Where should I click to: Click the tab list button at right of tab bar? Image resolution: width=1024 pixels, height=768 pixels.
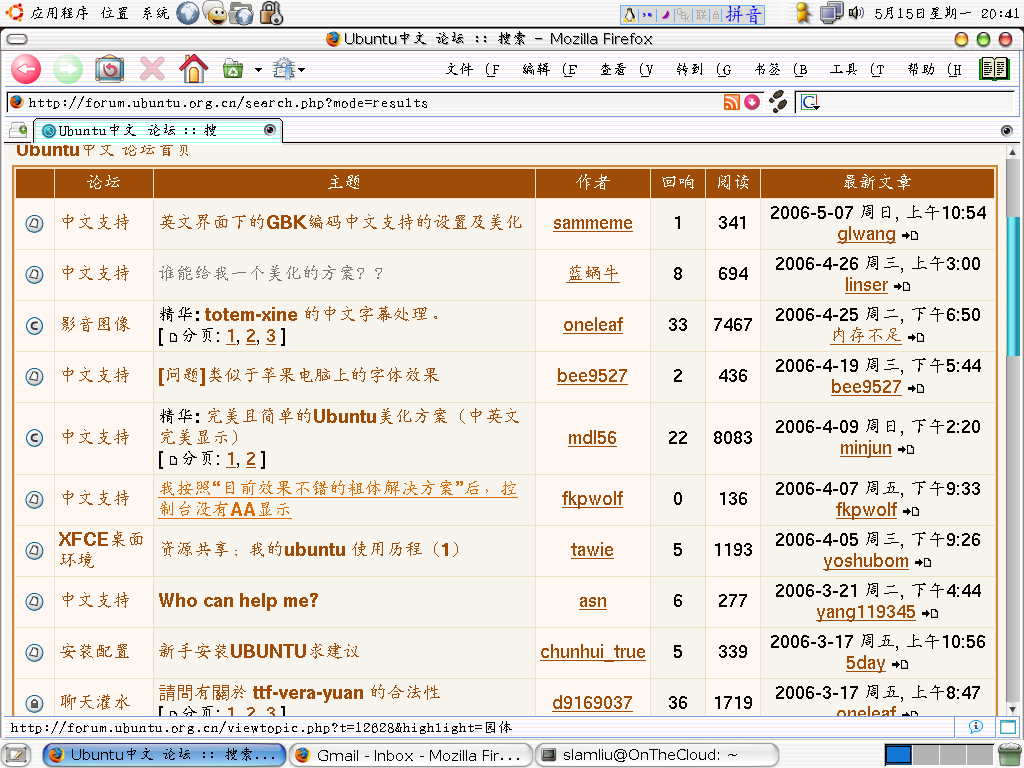[x=1006, y=131]
